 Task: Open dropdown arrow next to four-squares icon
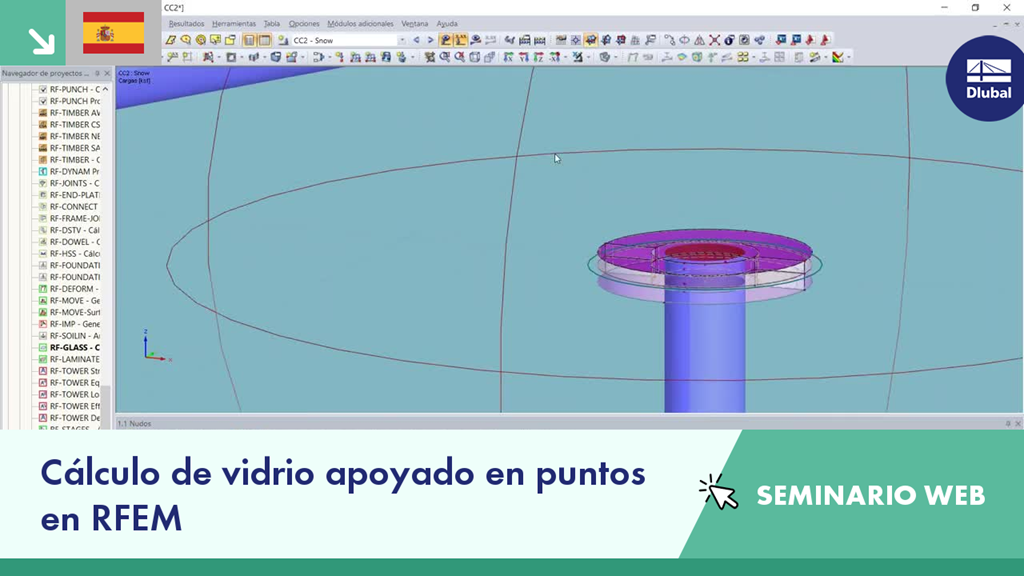(x=754, y=57)
